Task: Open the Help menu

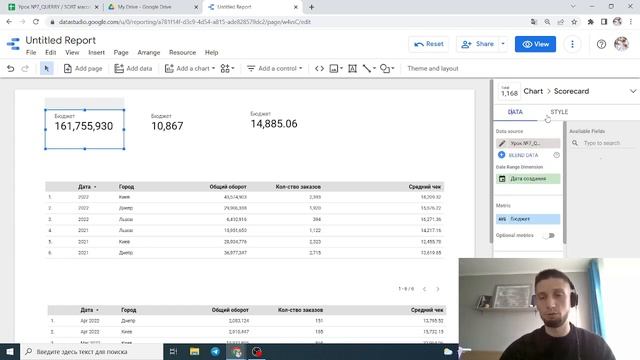Action: coord(211,53)
